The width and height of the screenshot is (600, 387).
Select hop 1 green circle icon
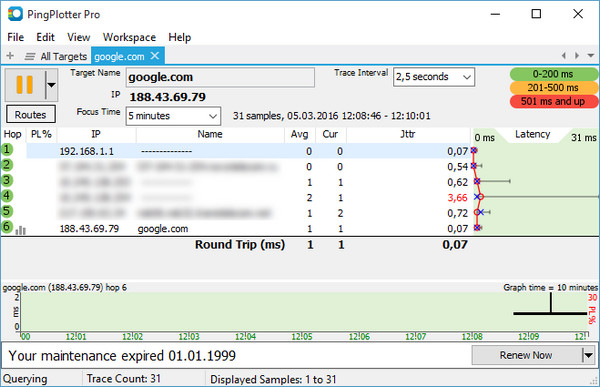(7, 149)
